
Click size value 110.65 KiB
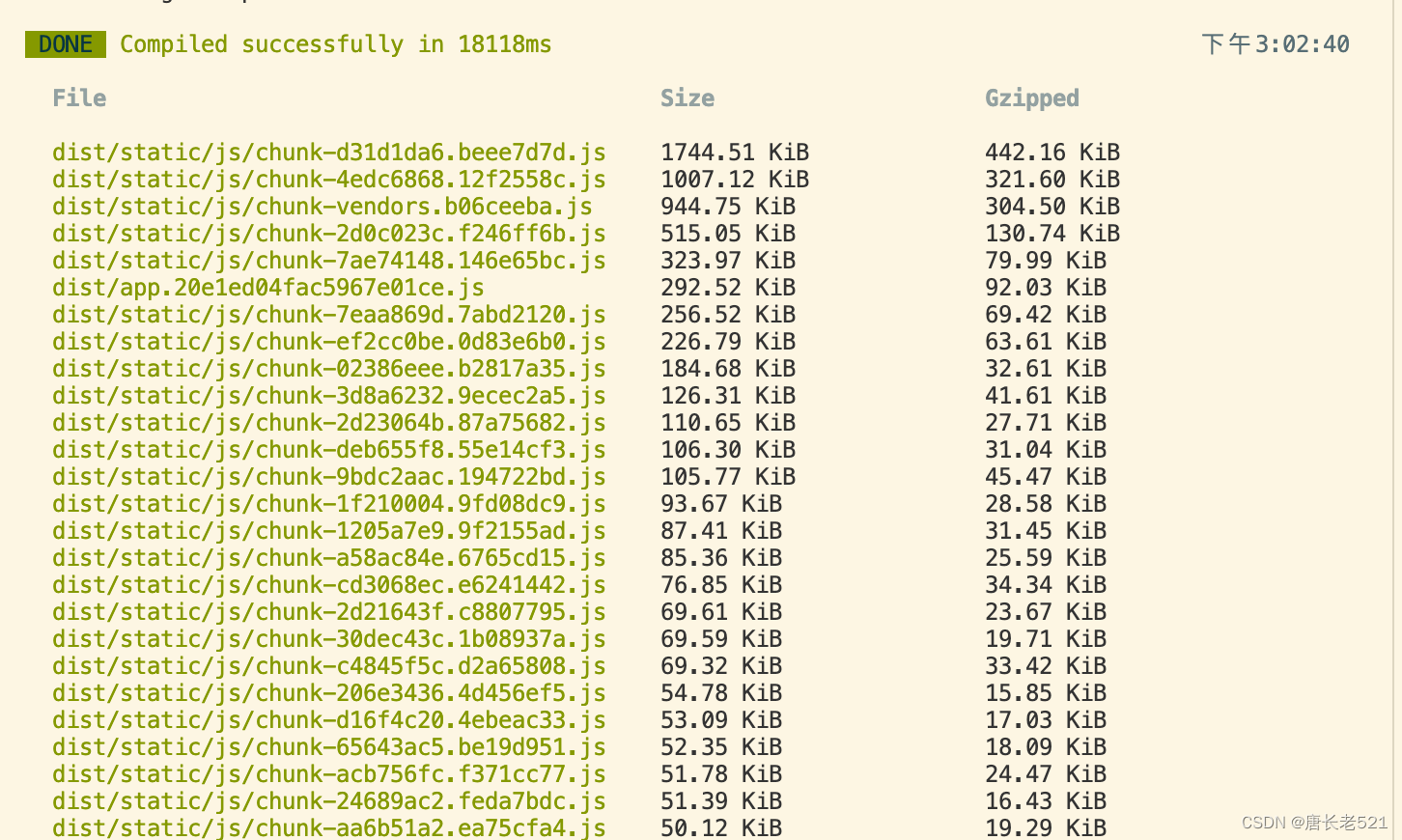click(x=728, y=423)
